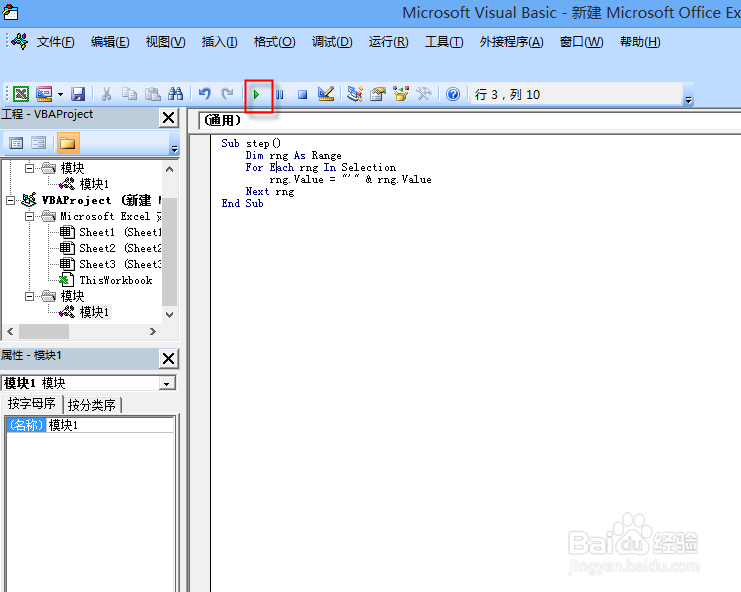Toggle Design Mode icon in the toolbar

[x=326, y=94]
